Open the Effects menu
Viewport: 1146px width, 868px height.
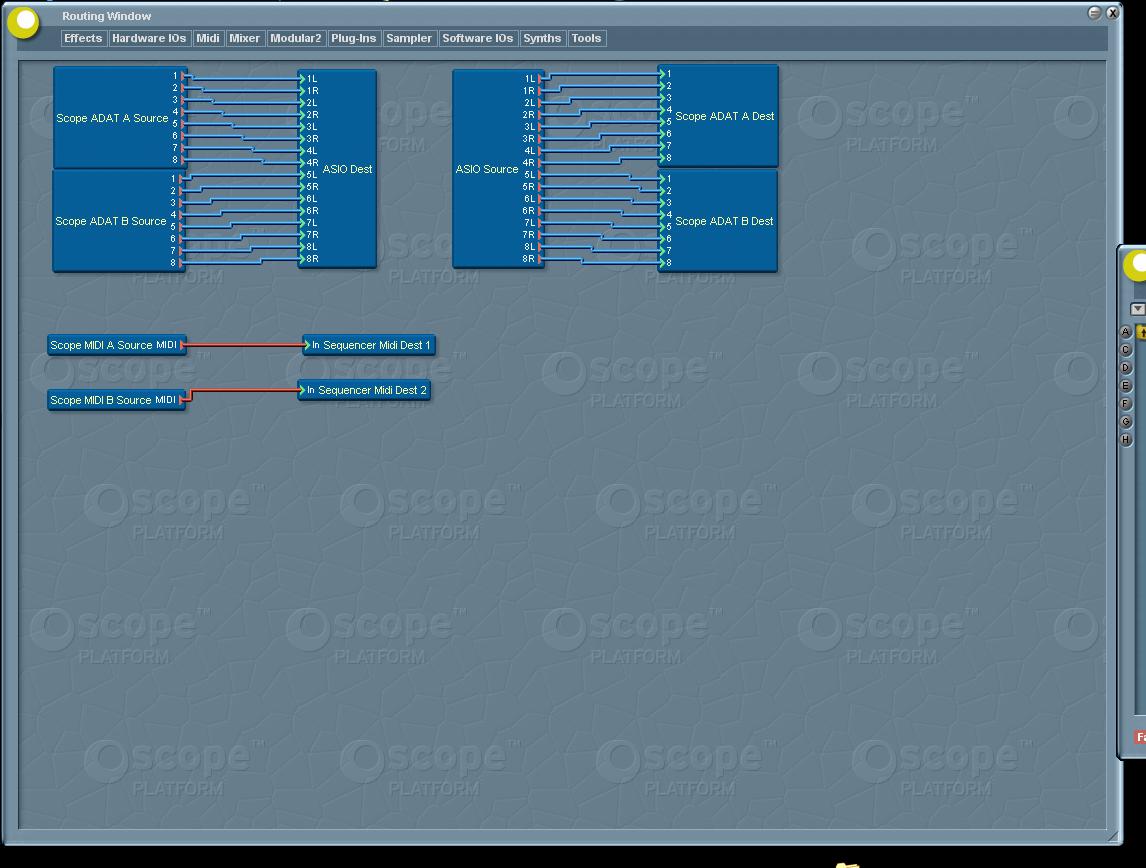point(83,38)
